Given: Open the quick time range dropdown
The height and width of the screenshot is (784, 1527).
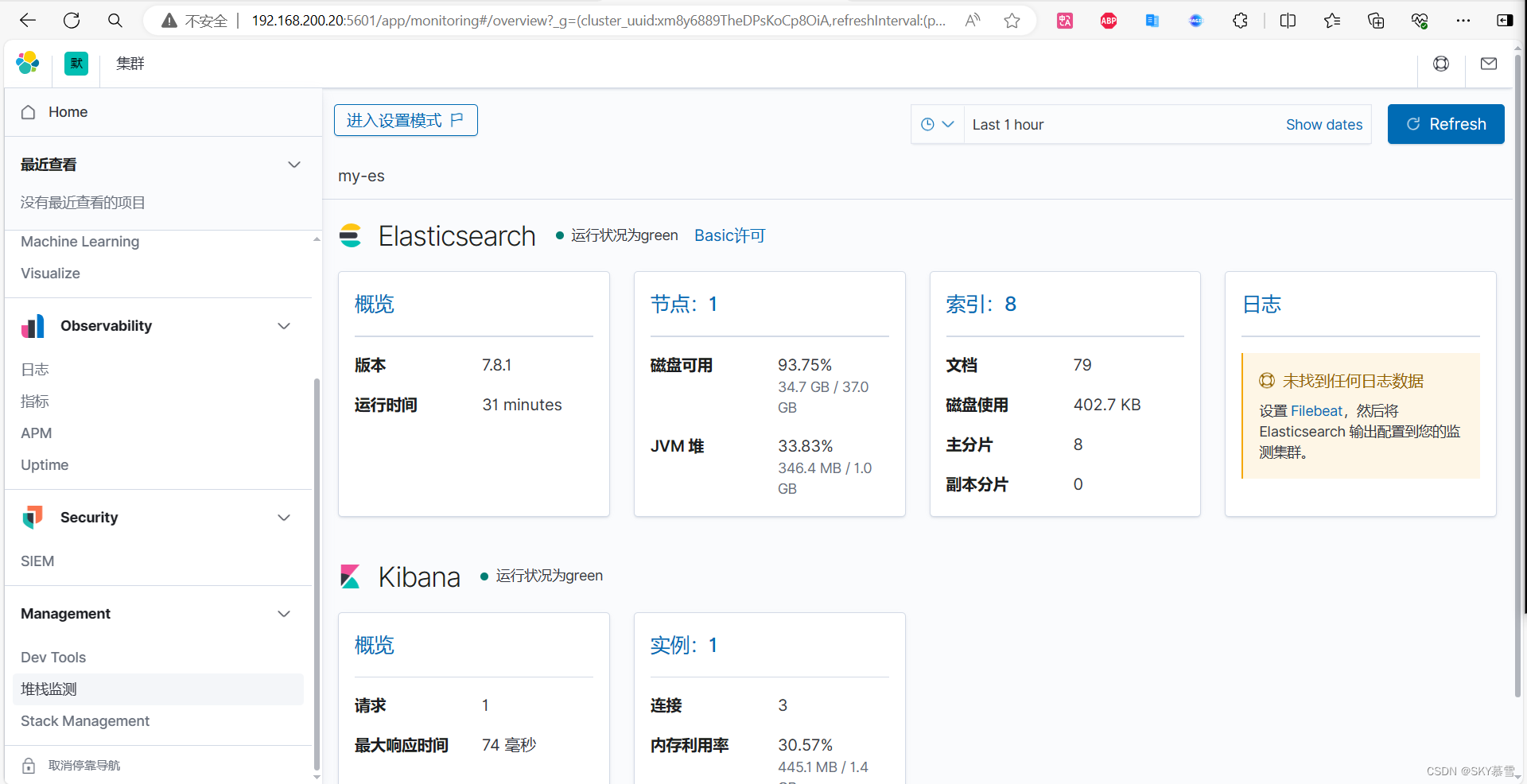Looking at the screenshot, I should tap(938, 124).
